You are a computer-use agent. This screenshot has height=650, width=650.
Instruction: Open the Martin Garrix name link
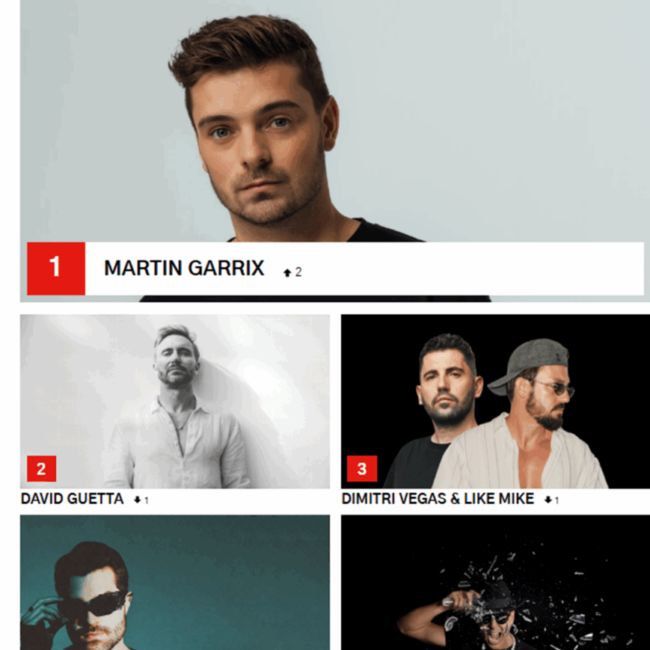[x=184, y=268]
